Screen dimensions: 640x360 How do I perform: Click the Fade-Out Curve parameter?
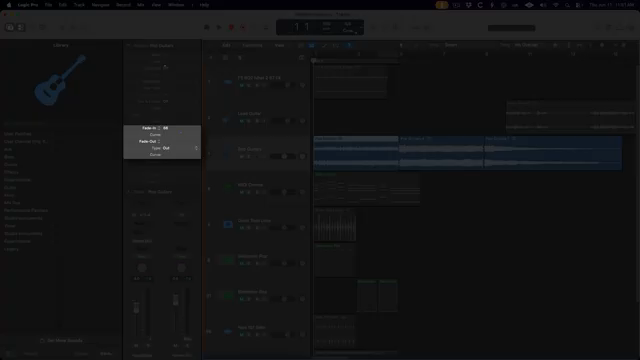coord(155,155)
